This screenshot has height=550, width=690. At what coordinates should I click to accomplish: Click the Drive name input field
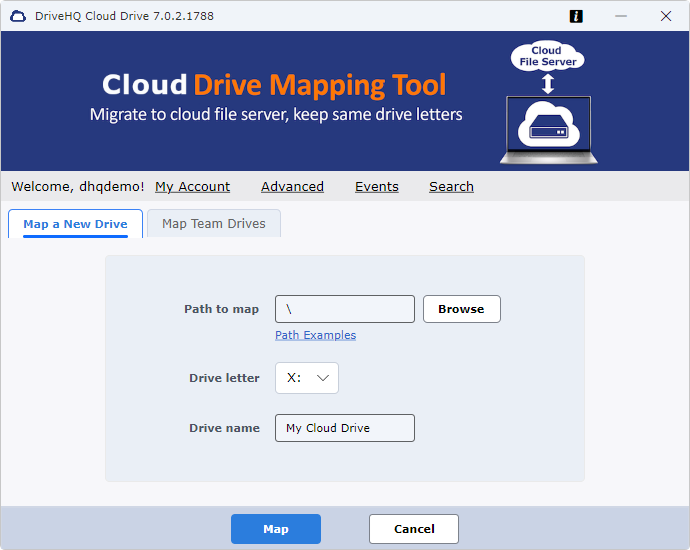(345, 428)
